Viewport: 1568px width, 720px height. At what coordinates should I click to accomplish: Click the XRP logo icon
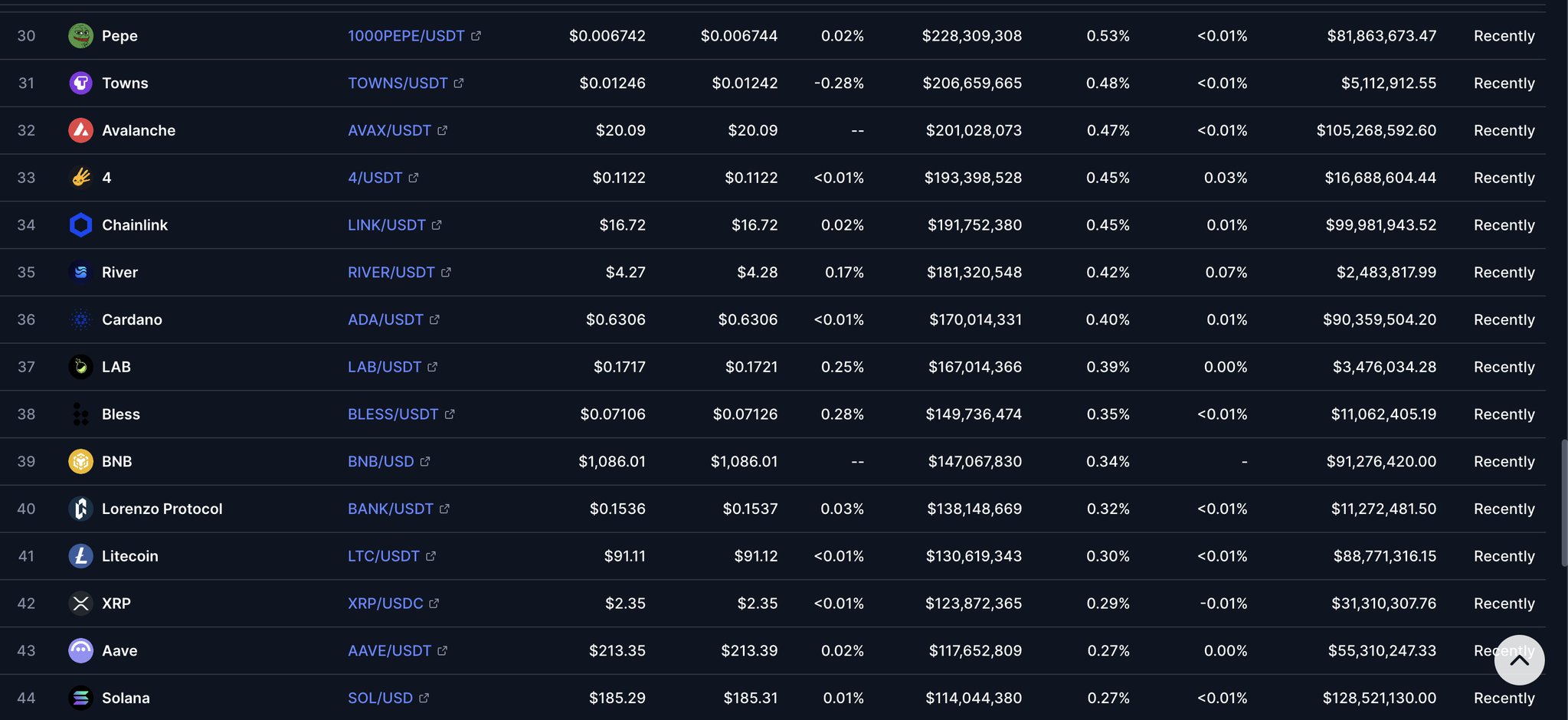(x=80, y=604)
